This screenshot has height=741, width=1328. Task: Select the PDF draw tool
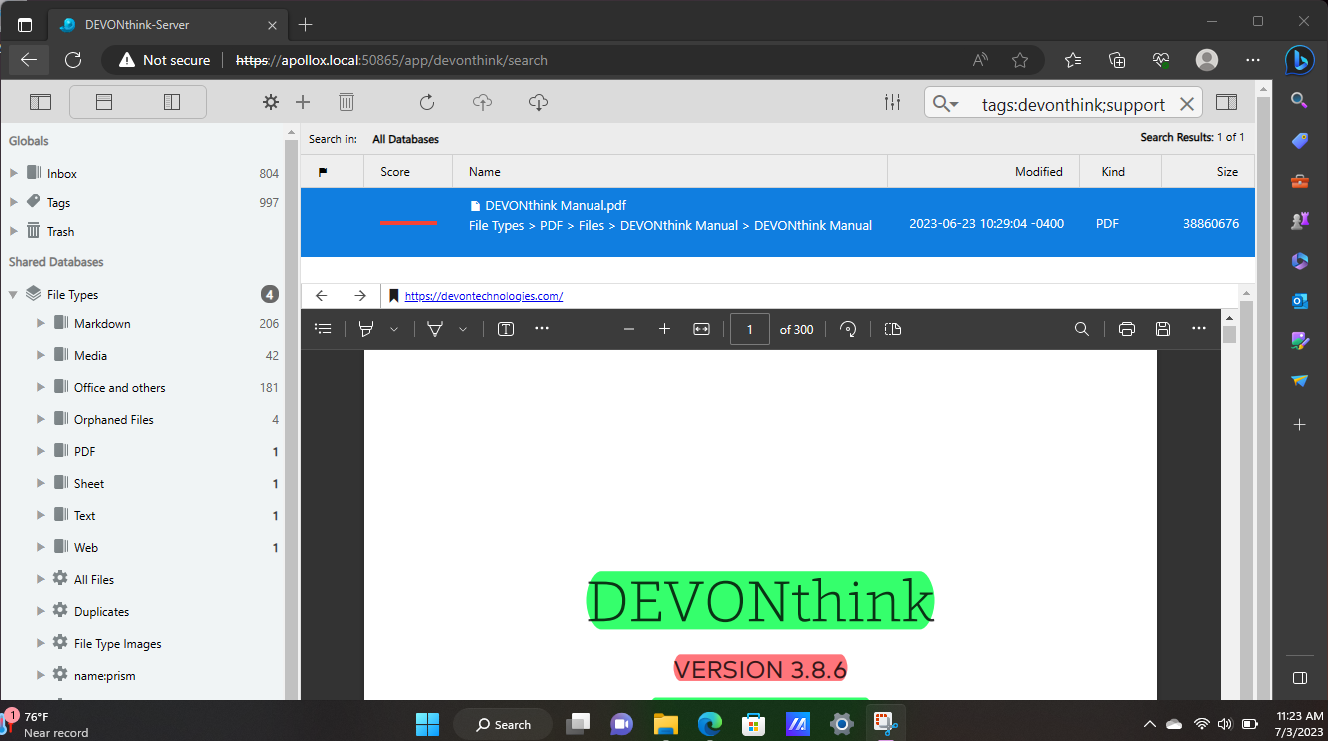[x=435, y=329]
